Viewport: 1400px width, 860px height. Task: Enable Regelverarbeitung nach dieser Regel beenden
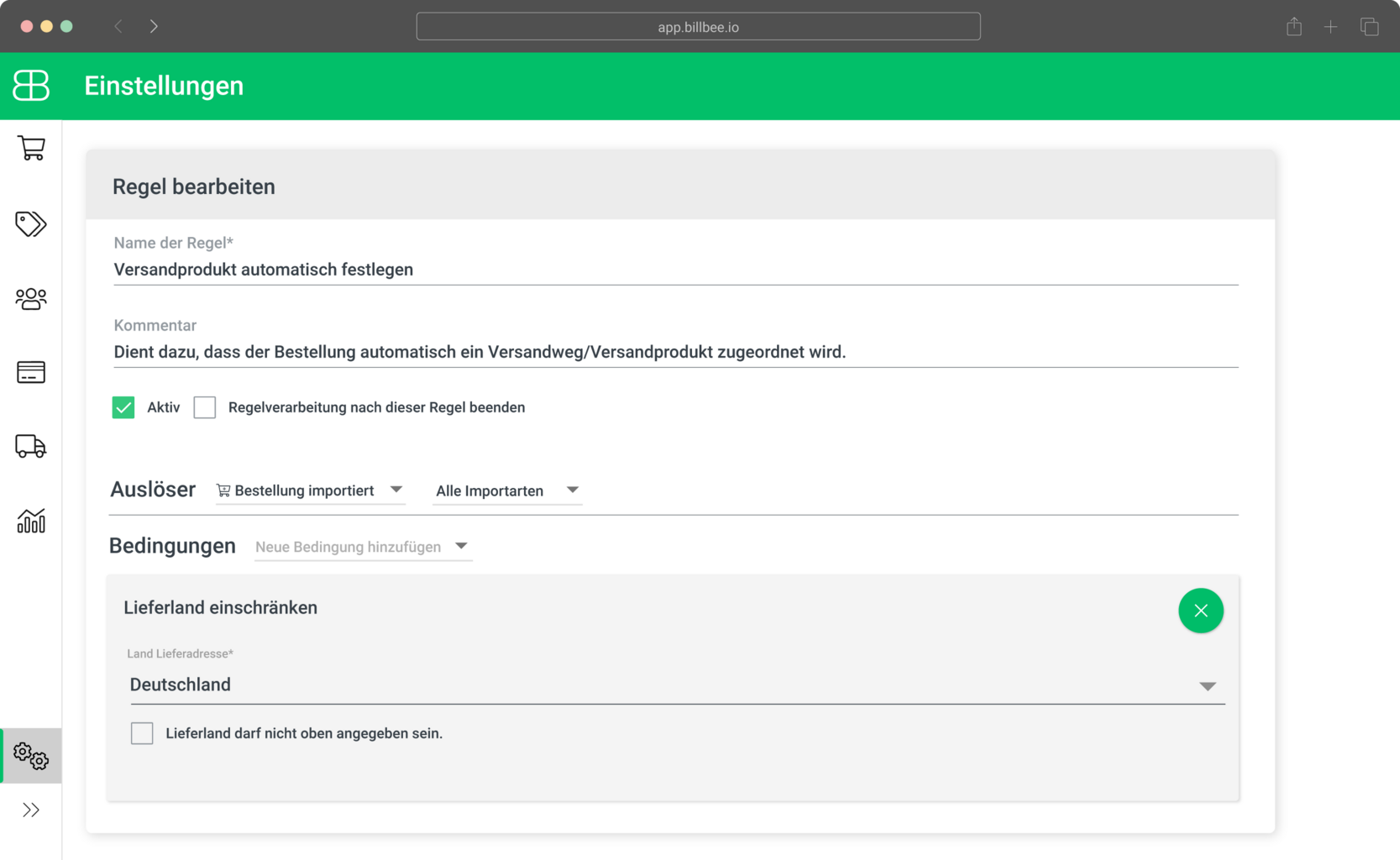pyautogui.click(x=205, y=407)
